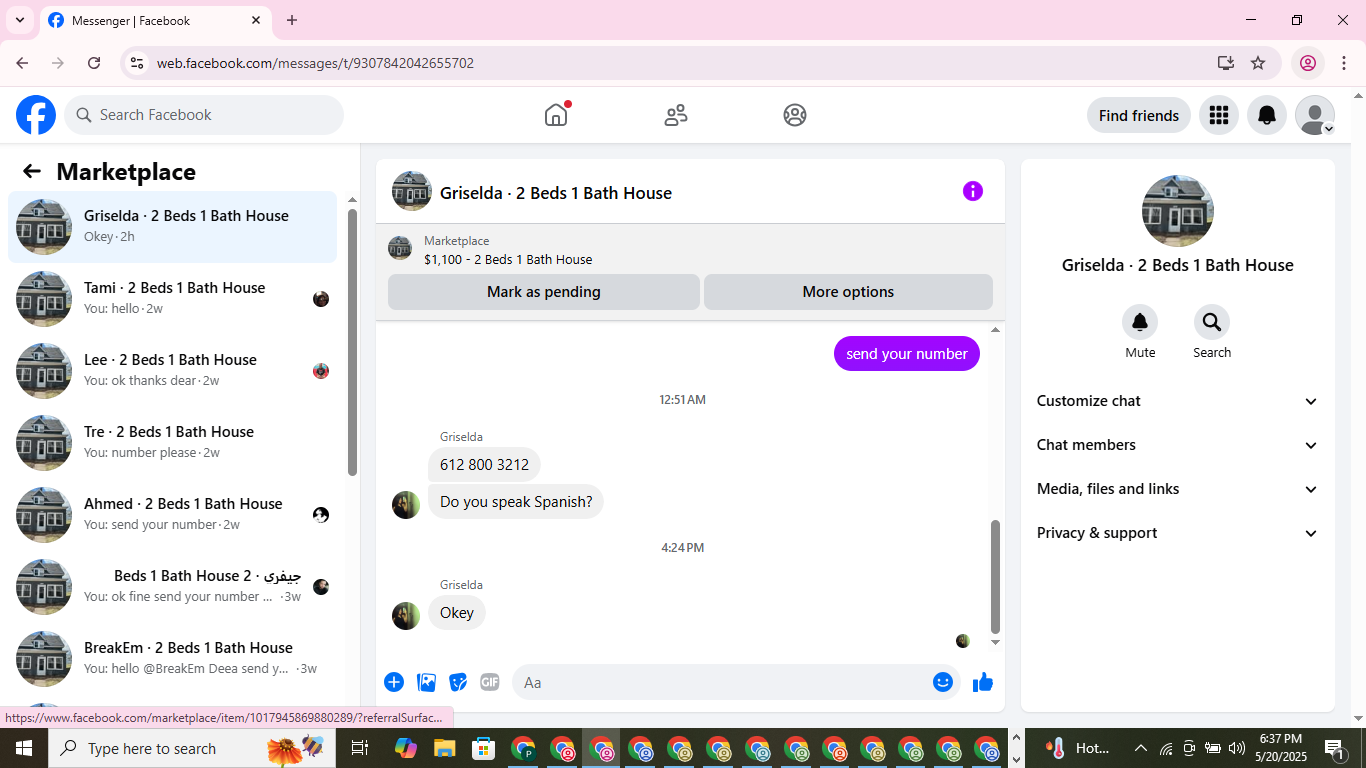Screen dimensions: 1366x768
Task: Open Microsoft Store on taskbar
Action: (x=484, y=748)
